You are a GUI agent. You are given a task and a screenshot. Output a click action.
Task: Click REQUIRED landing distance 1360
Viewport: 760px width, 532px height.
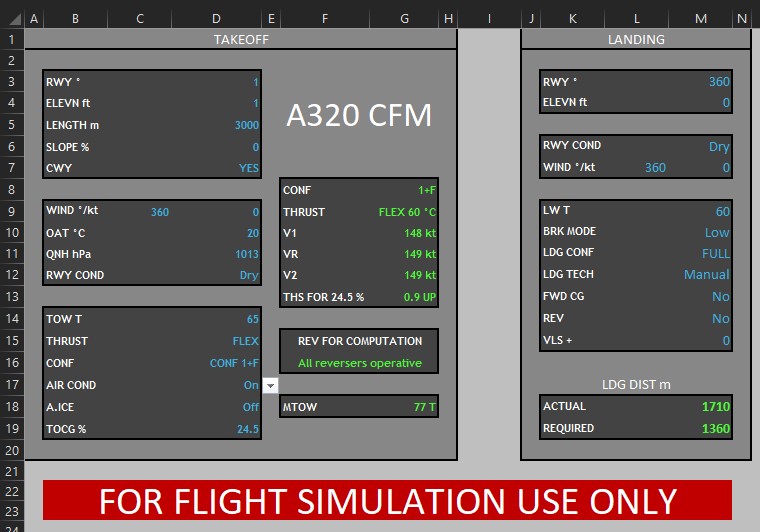[716, 428]
